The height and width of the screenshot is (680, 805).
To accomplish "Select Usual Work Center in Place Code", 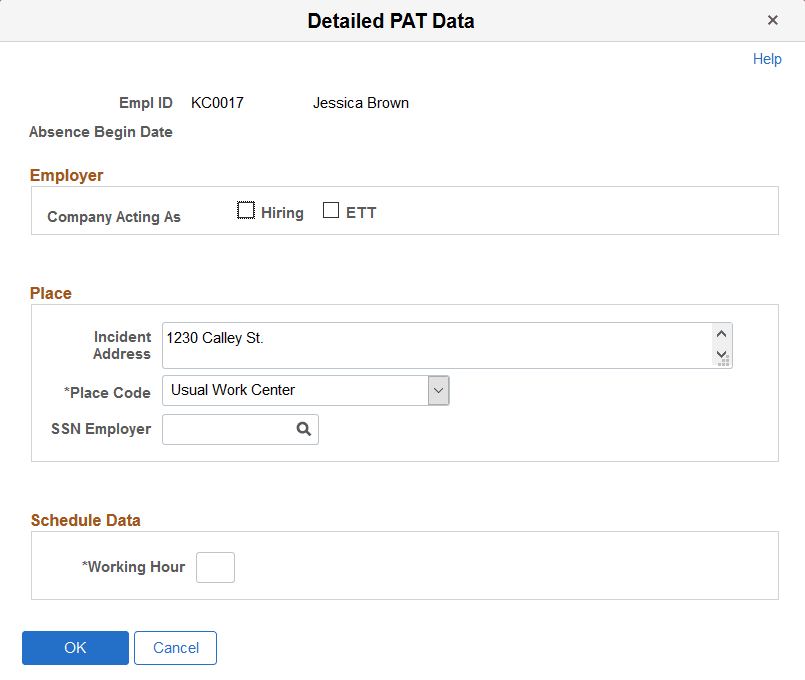I will coord(300,390).
